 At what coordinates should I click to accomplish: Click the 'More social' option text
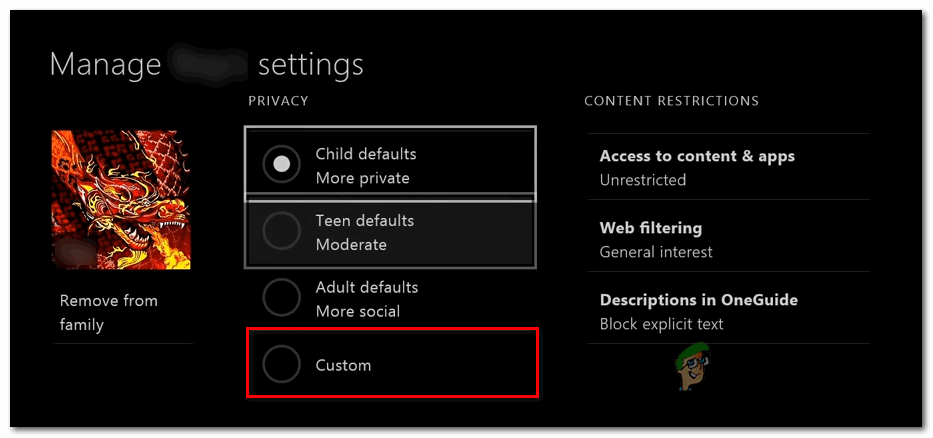click(x=358, y=311)
